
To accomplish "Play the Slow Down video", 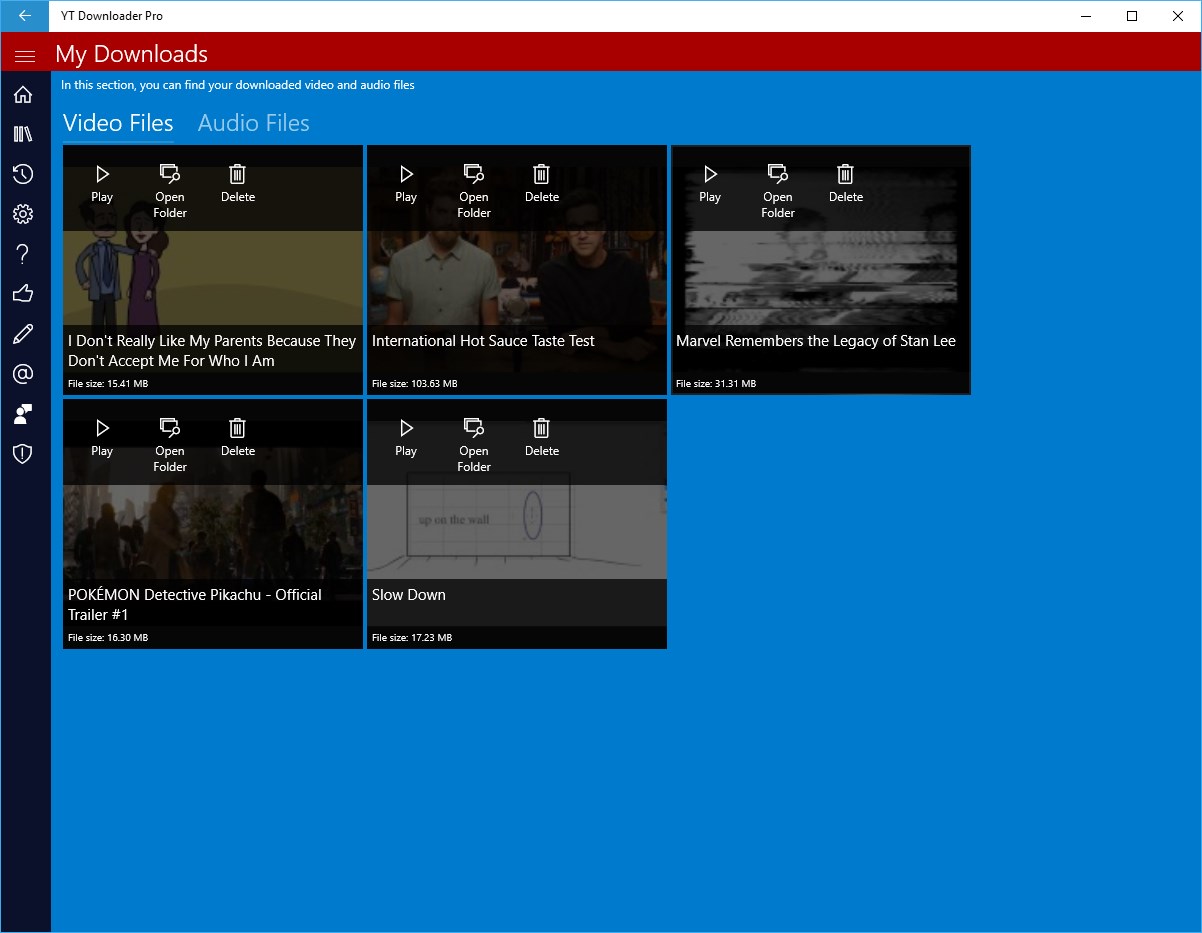I will tap(406, 438).
